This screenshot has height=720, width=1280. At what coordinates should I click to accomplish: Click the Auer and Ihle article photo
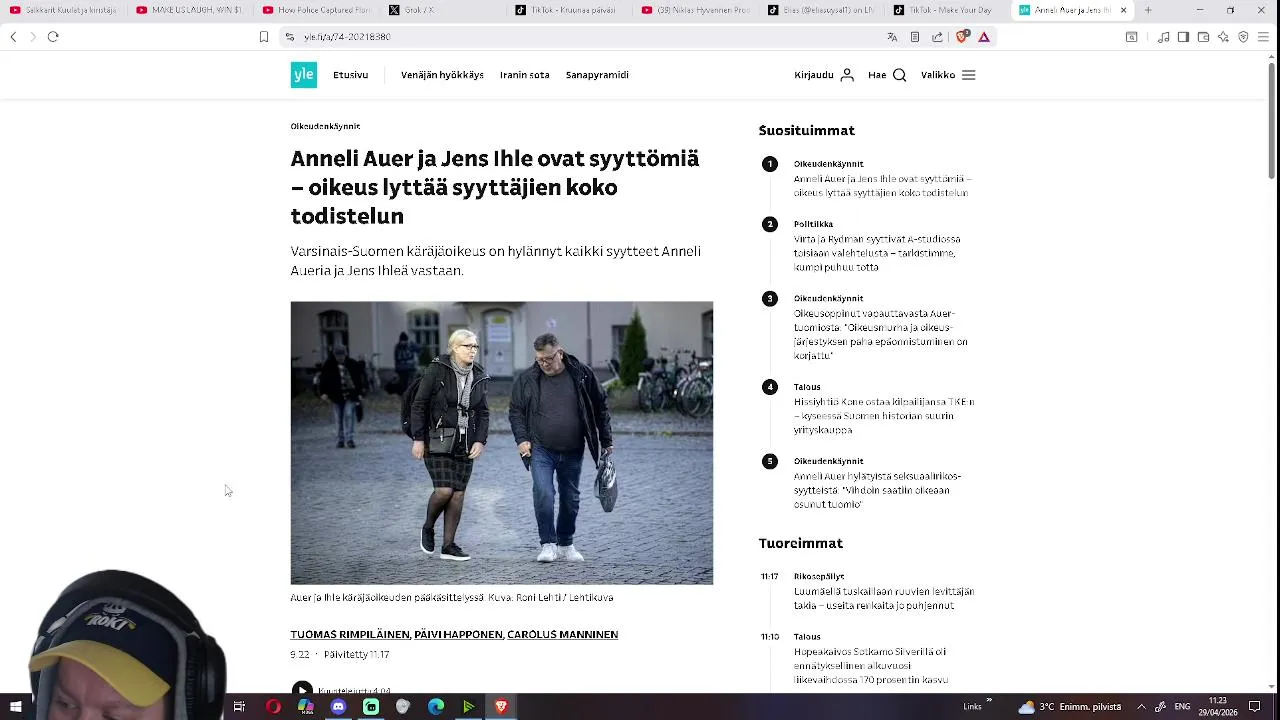click(x=502, y=443)
